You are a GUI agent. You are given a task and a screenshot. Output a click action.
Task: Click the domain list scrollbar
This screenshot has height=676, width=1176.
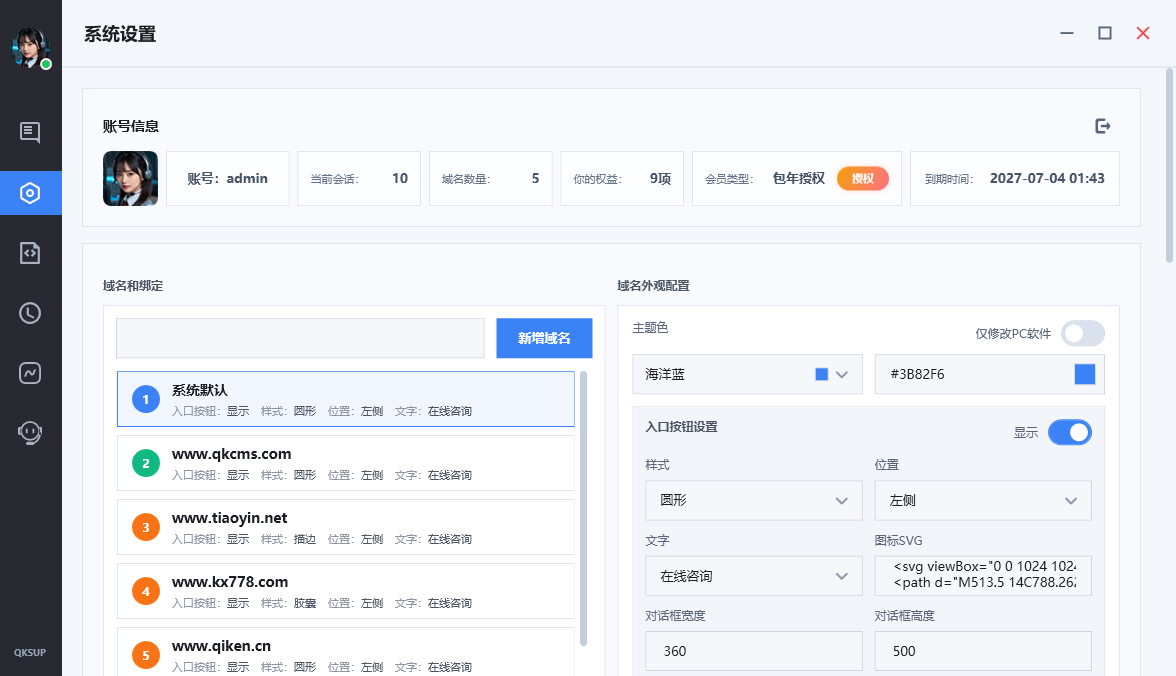(x=584, y=508)
